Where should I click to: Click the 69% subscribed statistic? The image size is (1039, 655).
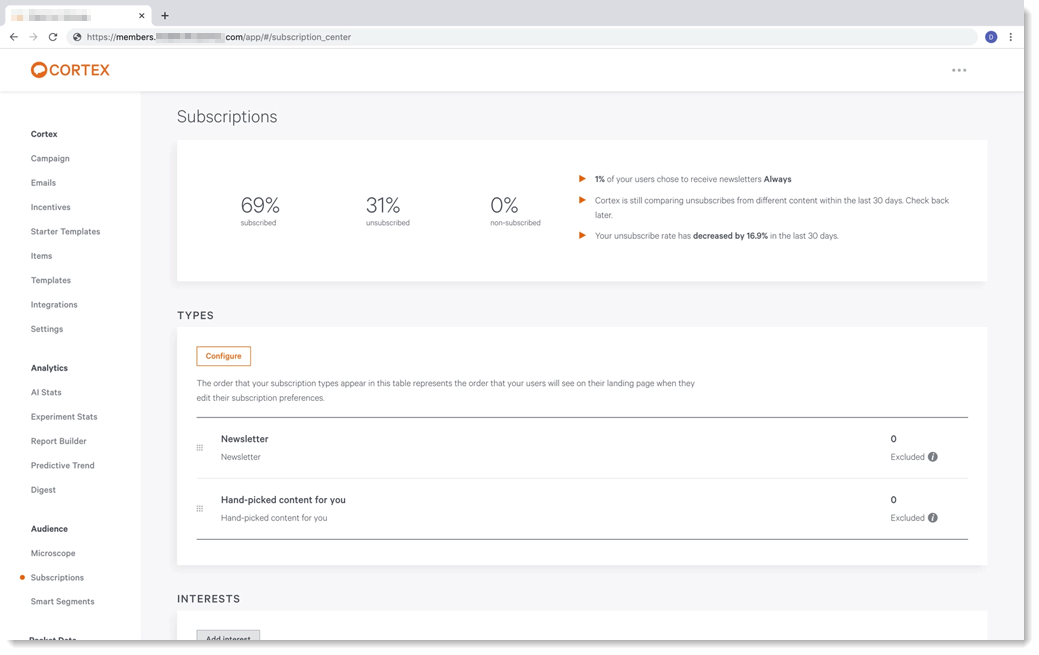pos(260,211)
